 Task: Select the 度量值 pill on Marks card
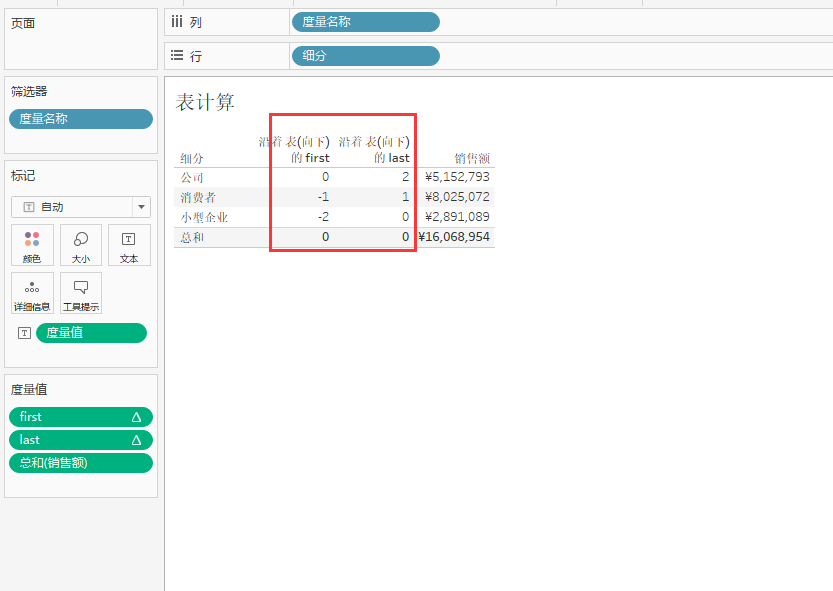[91, 333]
